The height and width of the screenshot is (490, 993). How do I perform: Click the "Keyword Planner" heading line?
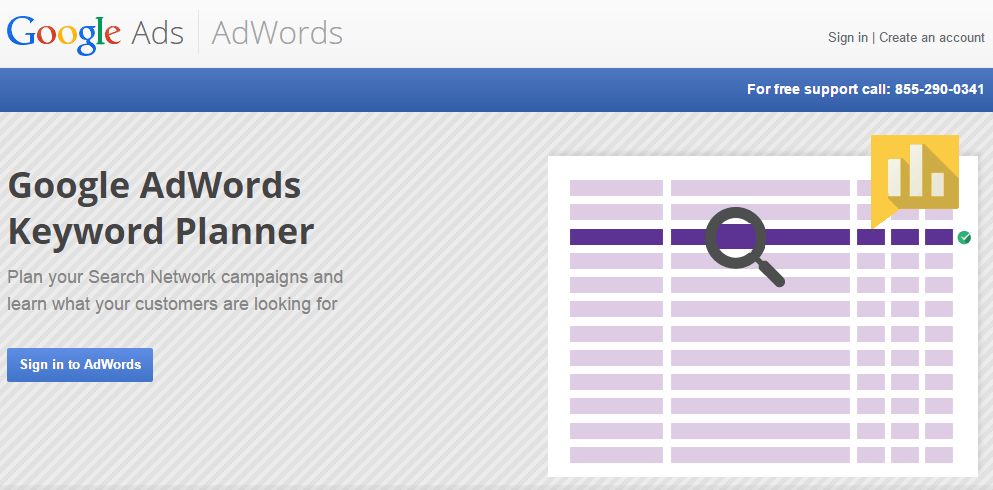[x=160, y=231]
